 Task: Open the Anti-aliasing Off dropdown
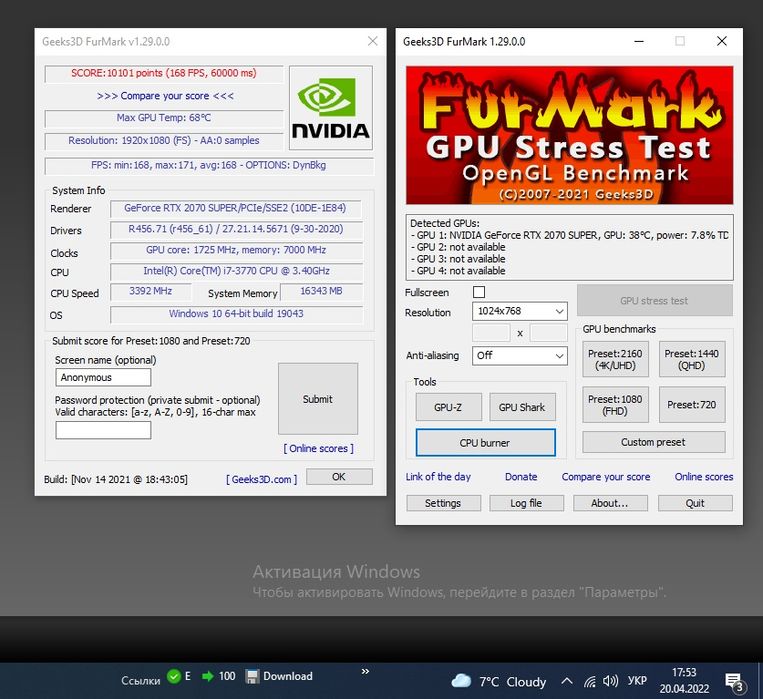(519, 355)
